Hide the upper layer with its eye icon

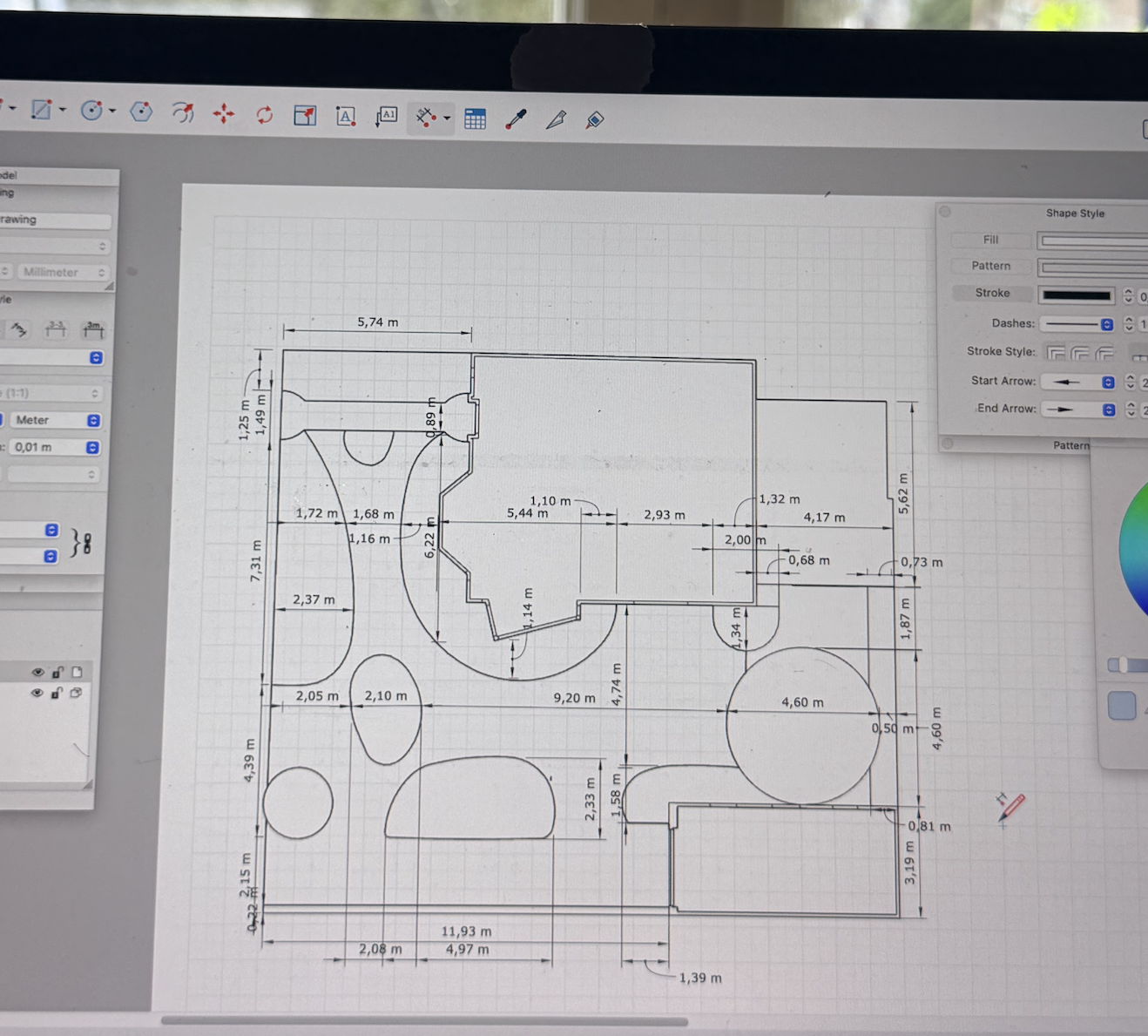(x=37, y=672)
